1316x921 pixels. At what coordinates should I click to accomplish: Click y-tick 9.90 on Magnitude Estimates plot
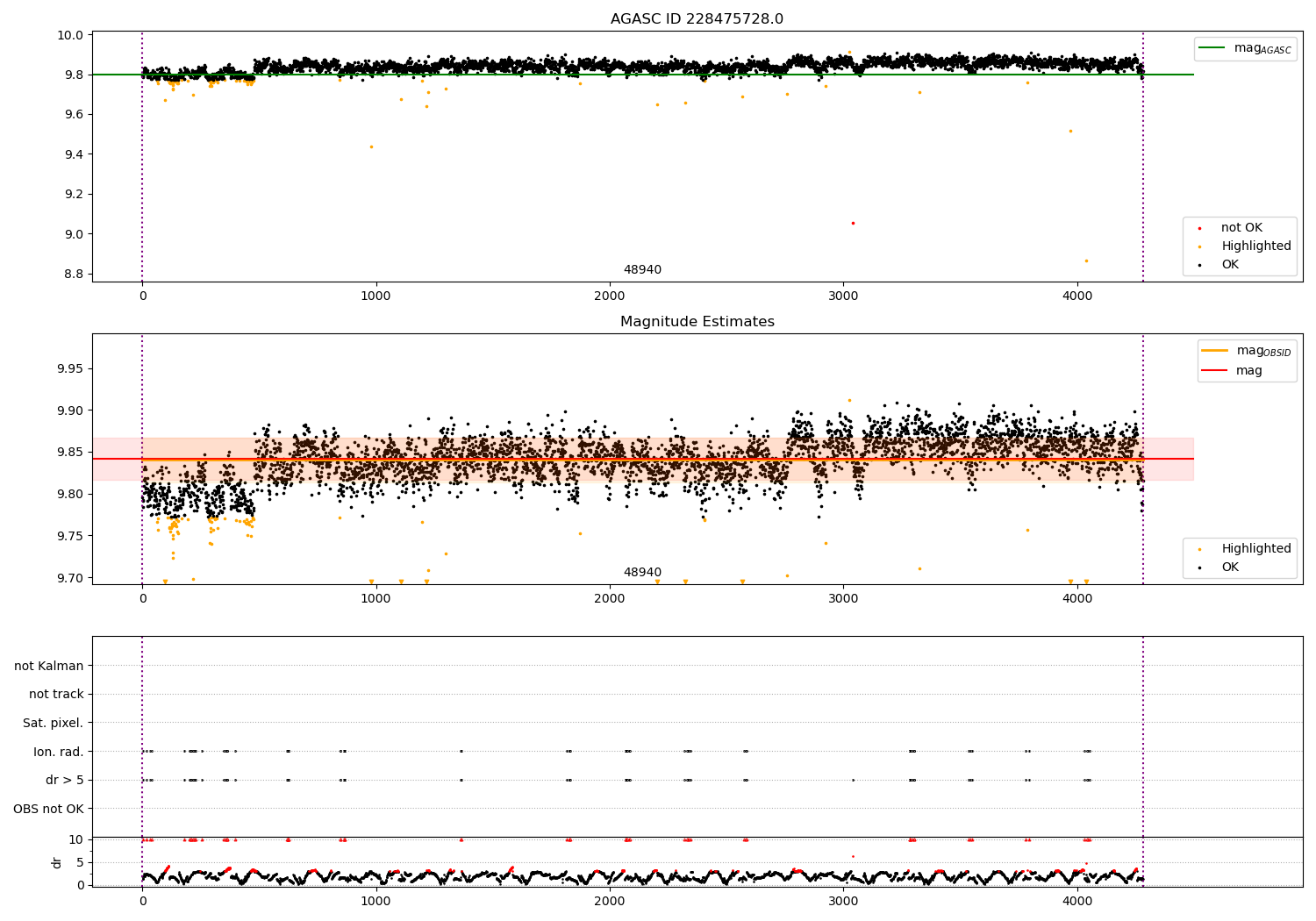71,411
